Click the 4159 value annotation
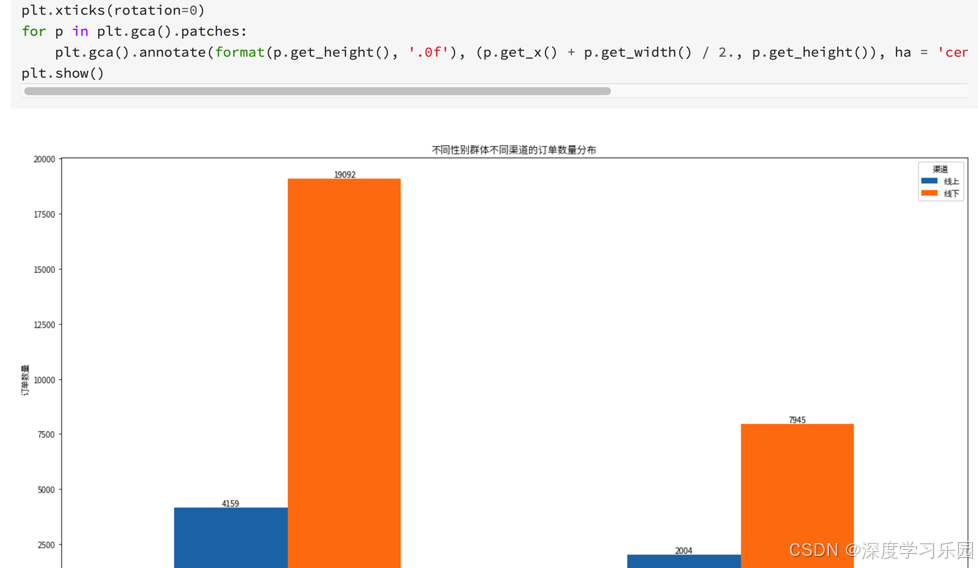 pos(231,503)
